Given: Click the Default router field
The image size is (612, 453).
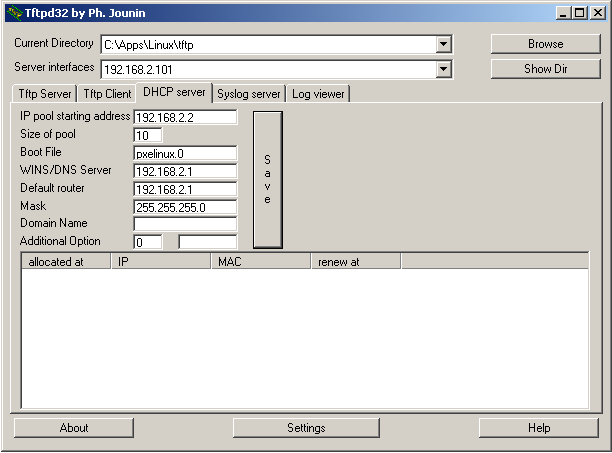Looking at the screenshot, I should tap(185, 189).
